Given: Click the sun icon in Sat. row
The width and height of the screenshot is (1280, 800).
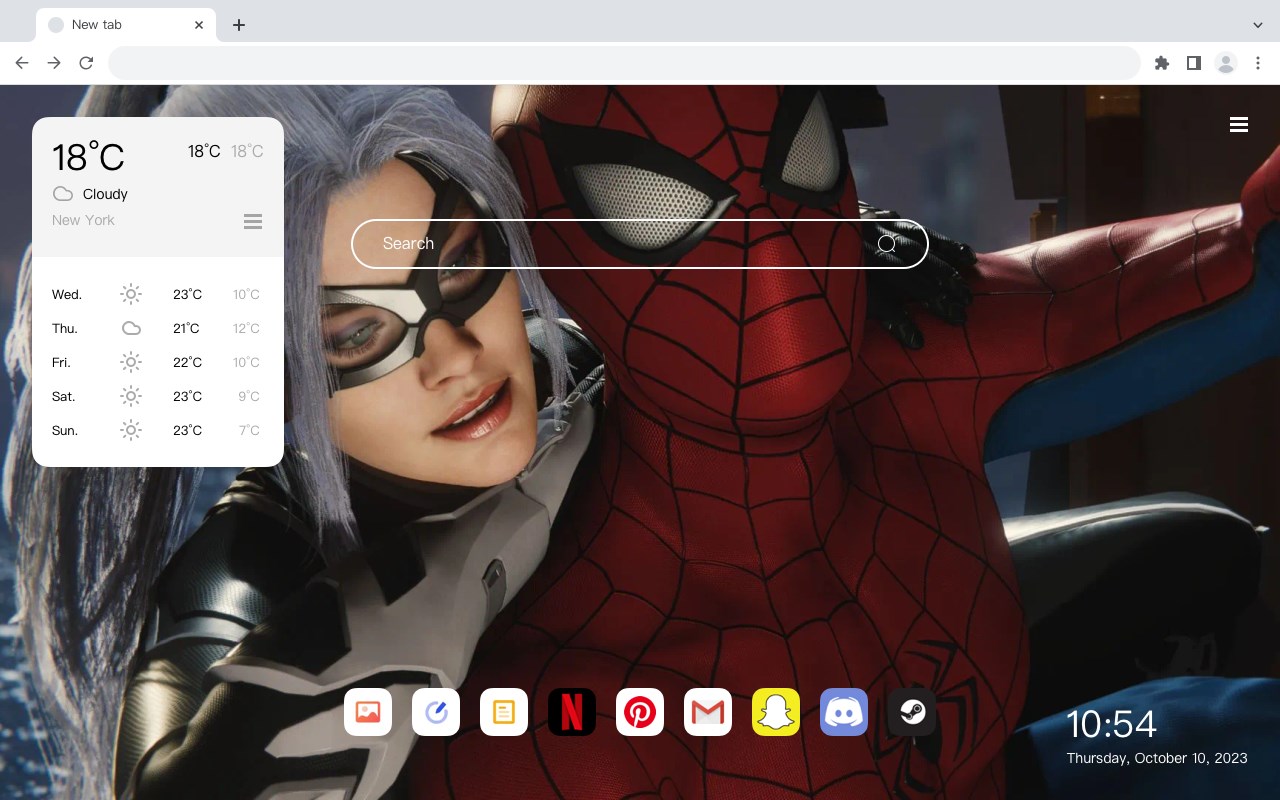Looking at the screenshot, I should tap(131, 396).
